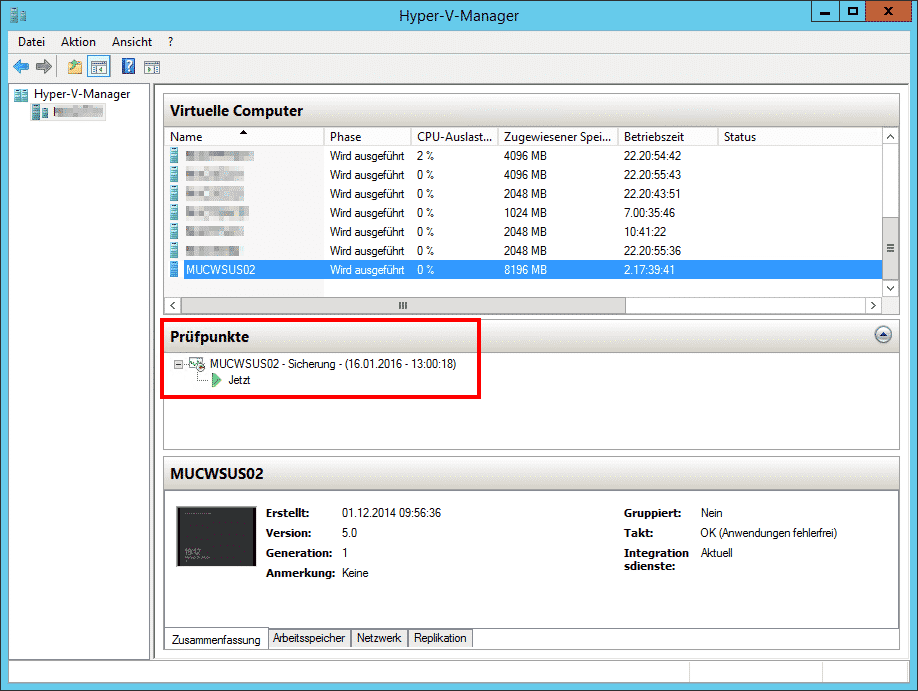Select the VM with uptime 22.20:55:43
The image size is (918, 691).
[x=525, y=175]
